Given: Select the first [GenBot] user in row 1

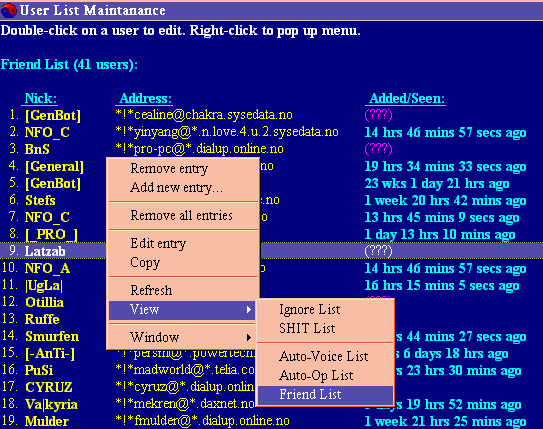Looking at the screenshot, I should [53, 115].
